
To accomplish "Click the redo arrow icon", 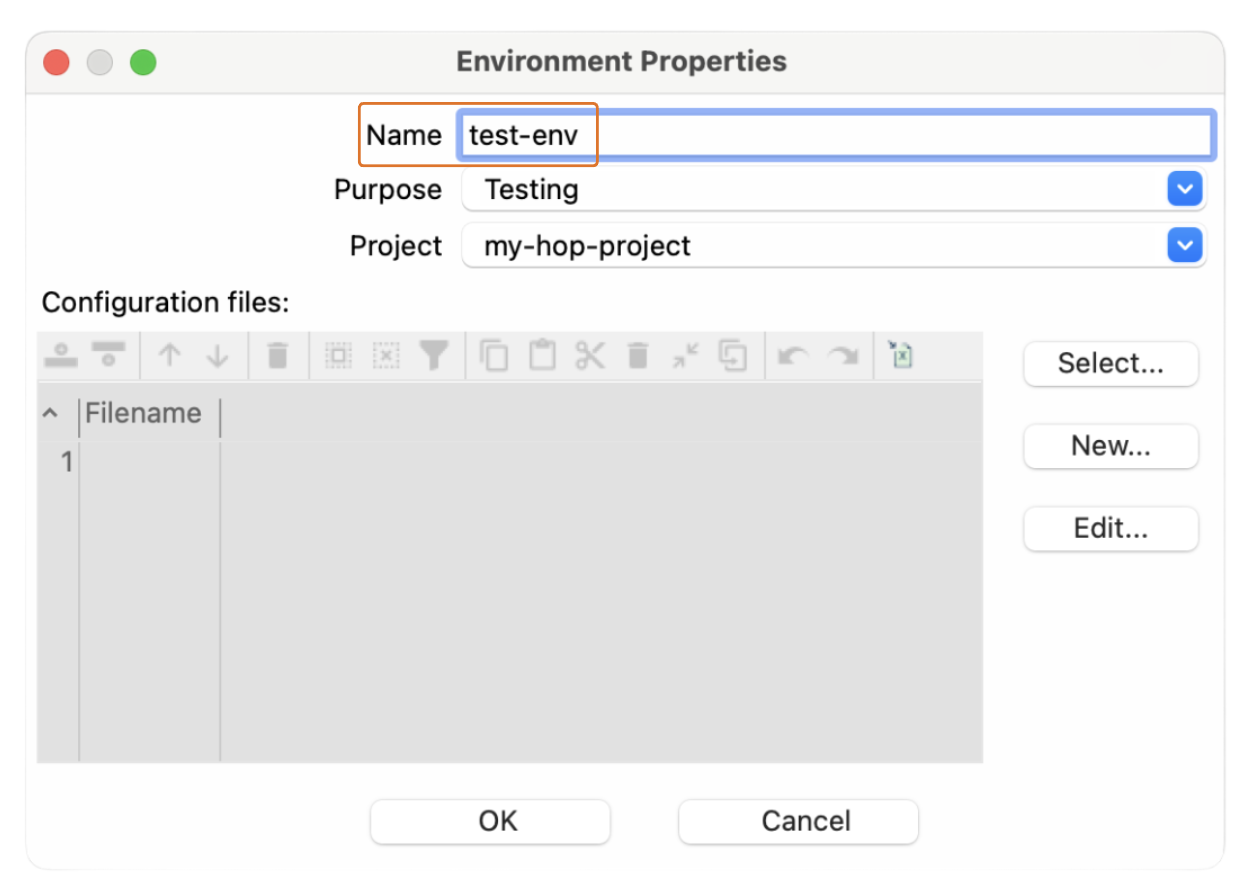I will [x=843, y=355].
